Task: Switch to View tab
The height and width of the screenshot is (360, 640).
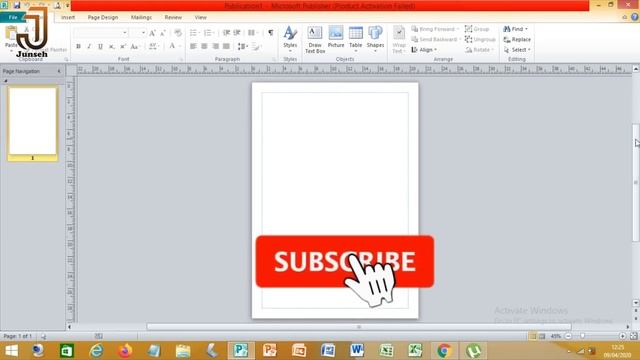Action: coord(200,18)
